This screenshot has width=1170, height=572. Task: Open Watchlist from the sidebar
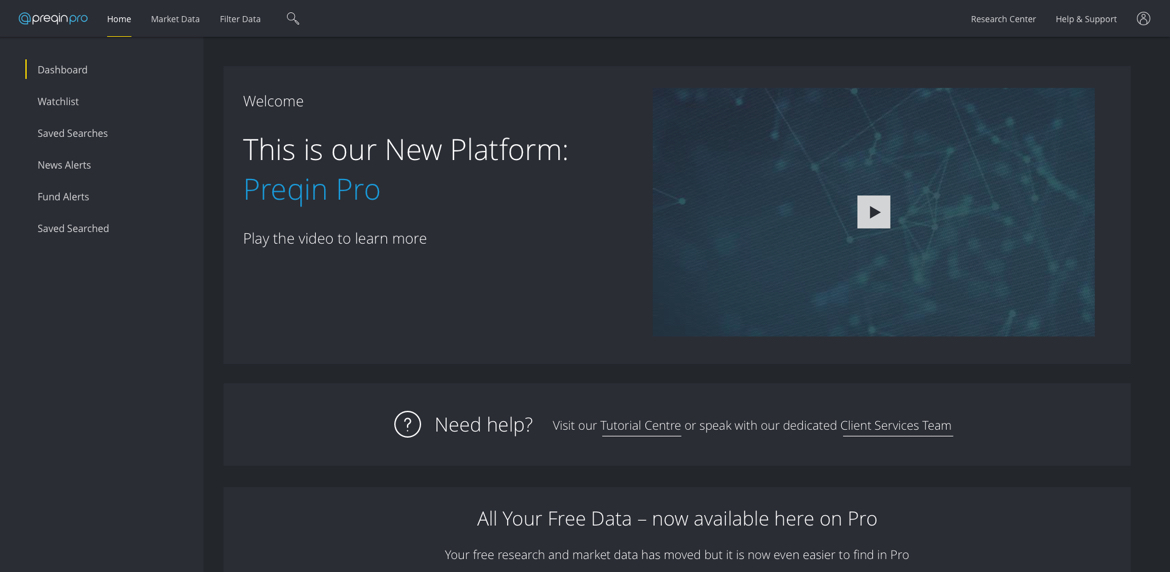point(58,102)
